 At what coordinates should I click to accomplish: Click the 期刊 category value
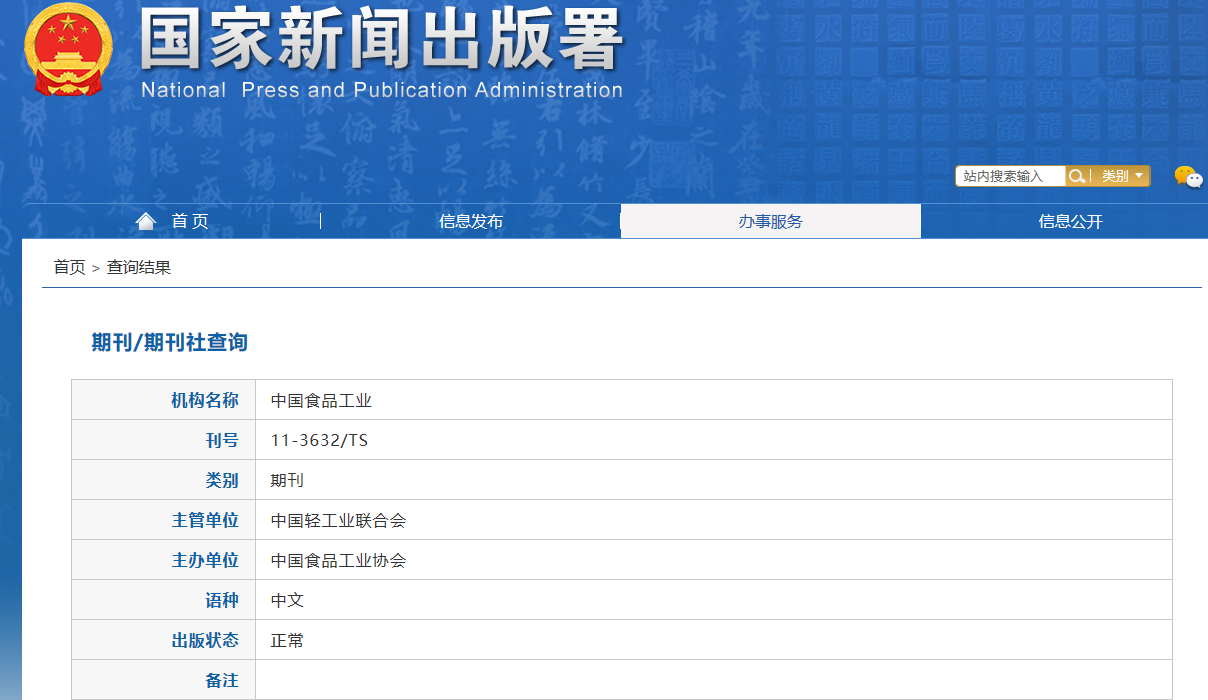pos(287,480)
